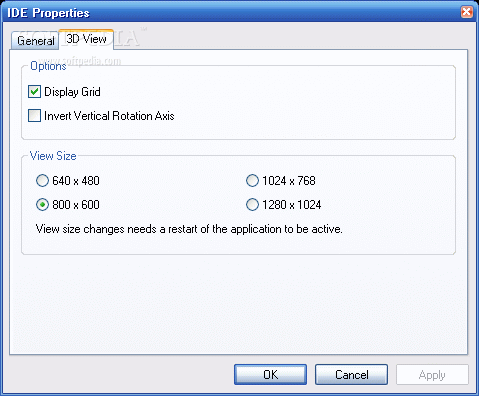Select the 3D View tab
The image size is (479, 396).
tap(86, 39)
